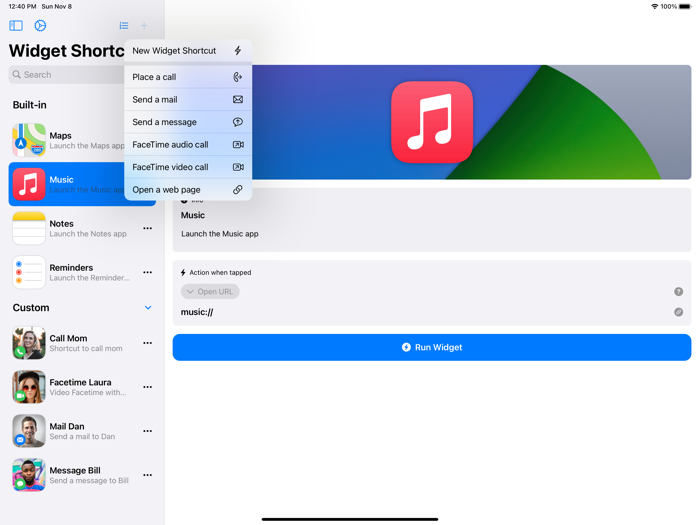The width and height of the screenshot is (700, 525).
Task: Select the Maps shortcut row
Action: pyautogui.click(x=67, y=140)
